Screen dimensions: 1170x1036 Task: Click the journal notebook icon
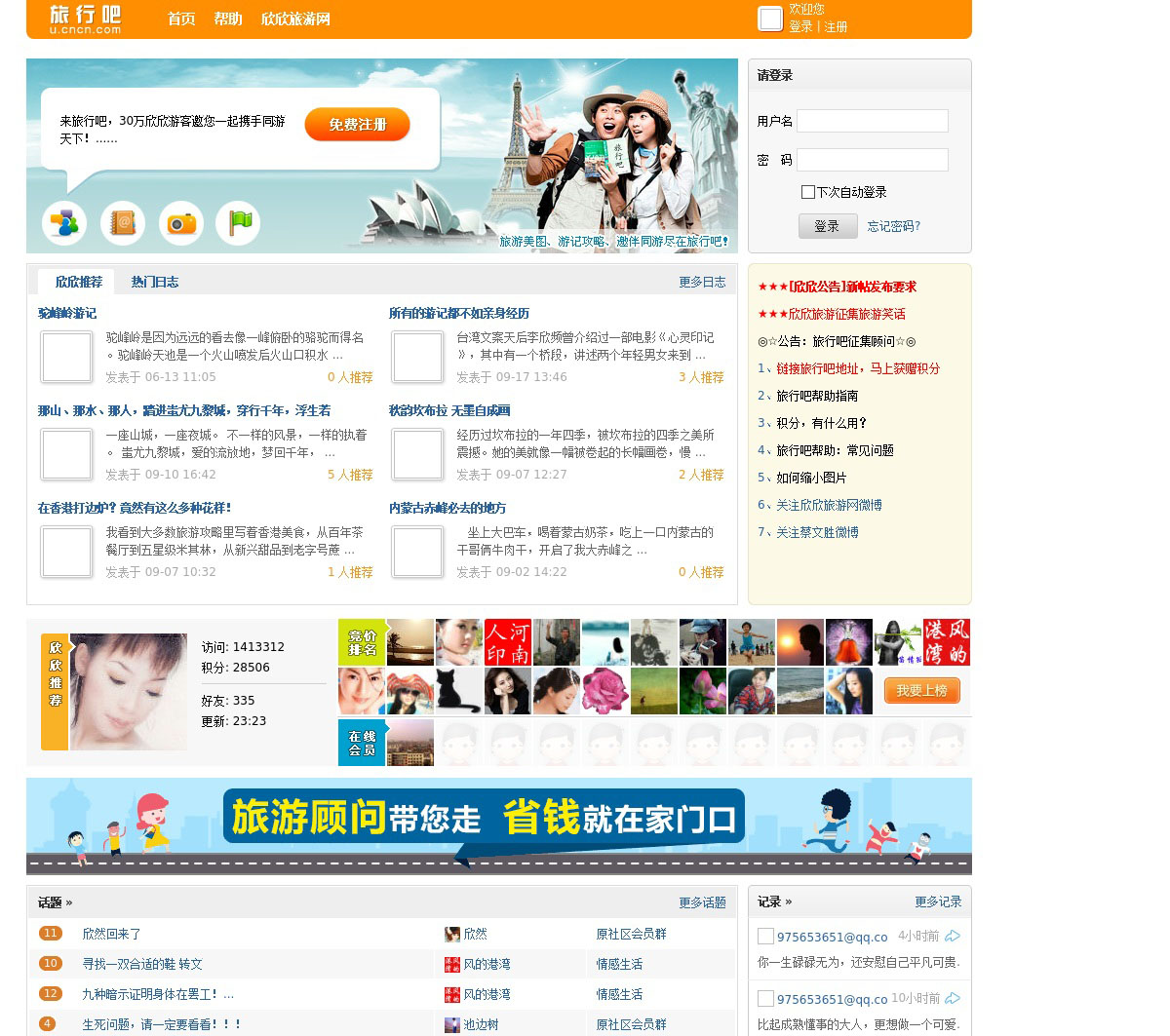click(123, 223)
